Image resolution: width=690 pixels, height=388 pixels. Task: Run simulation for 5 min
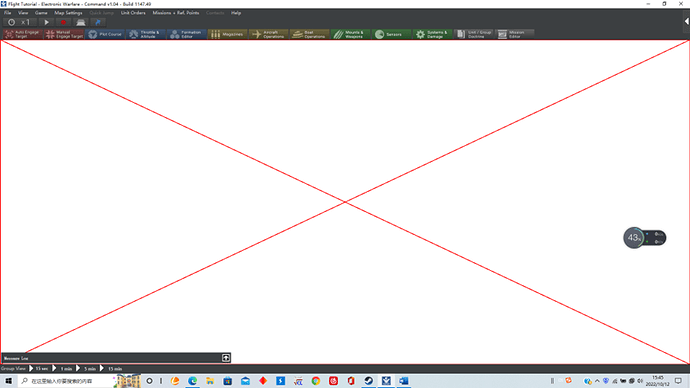click(x=86, y=368)
